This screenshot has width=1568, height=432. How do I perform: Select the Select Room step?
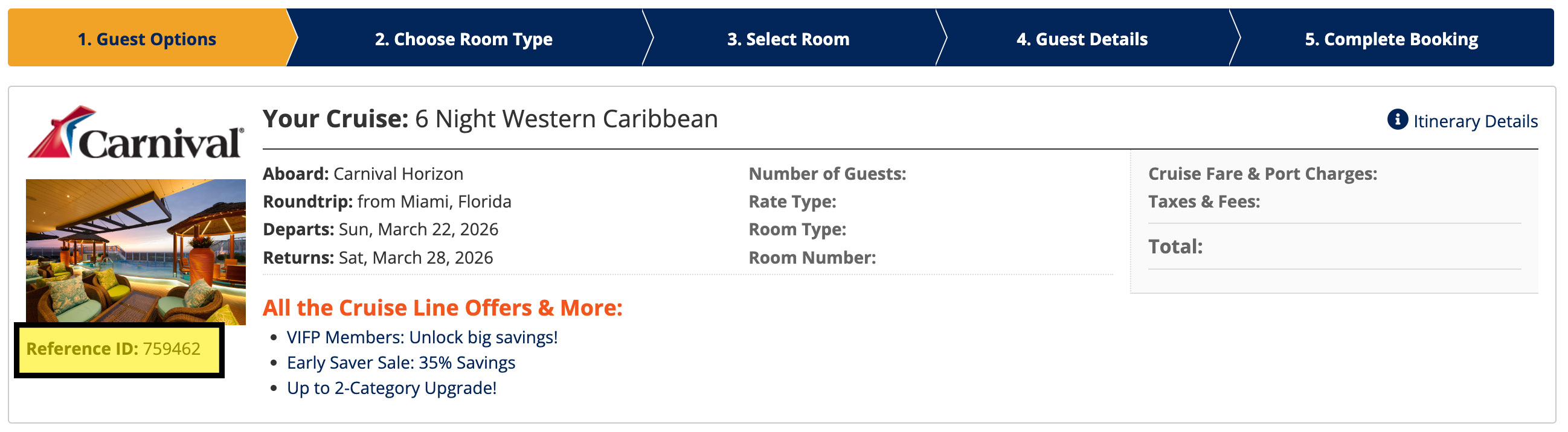pyautogui.click(x=788, y=39)
